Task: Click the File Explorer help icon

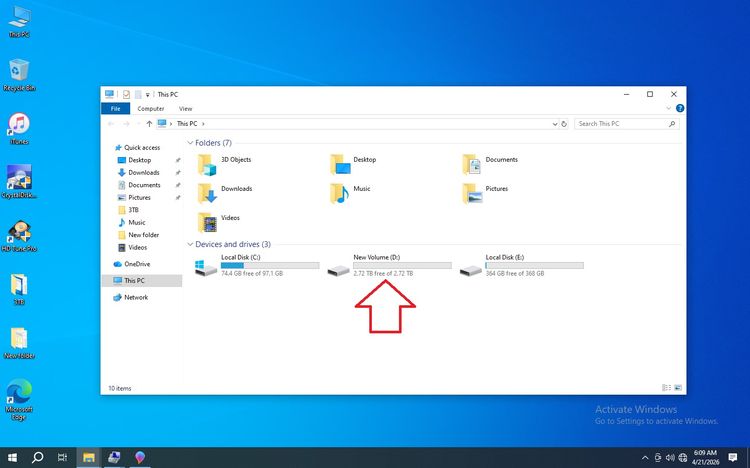Action: 680,109
